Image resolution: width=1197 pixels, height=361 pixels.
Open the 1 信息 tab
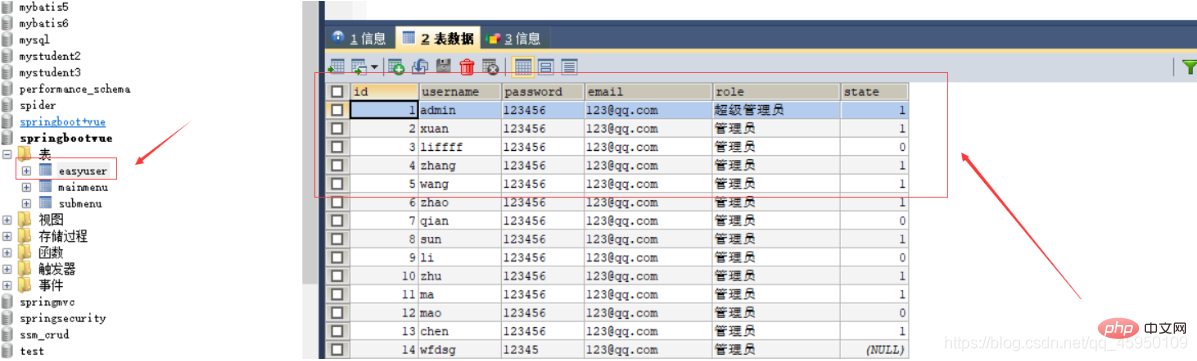[360, 38]
